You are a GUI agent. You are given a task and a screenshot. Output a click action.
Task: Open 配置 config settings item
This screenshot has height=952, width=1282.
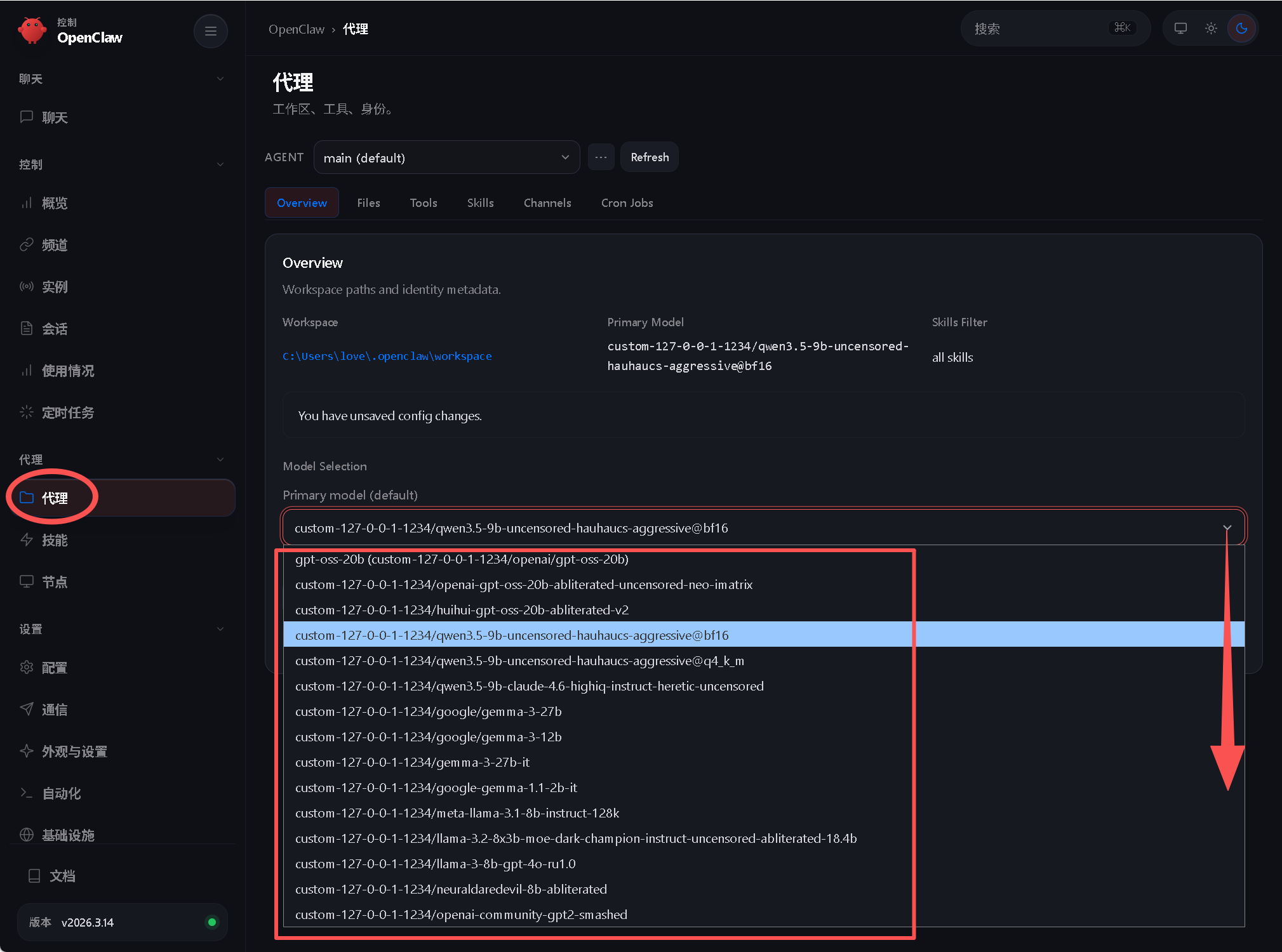55,668
